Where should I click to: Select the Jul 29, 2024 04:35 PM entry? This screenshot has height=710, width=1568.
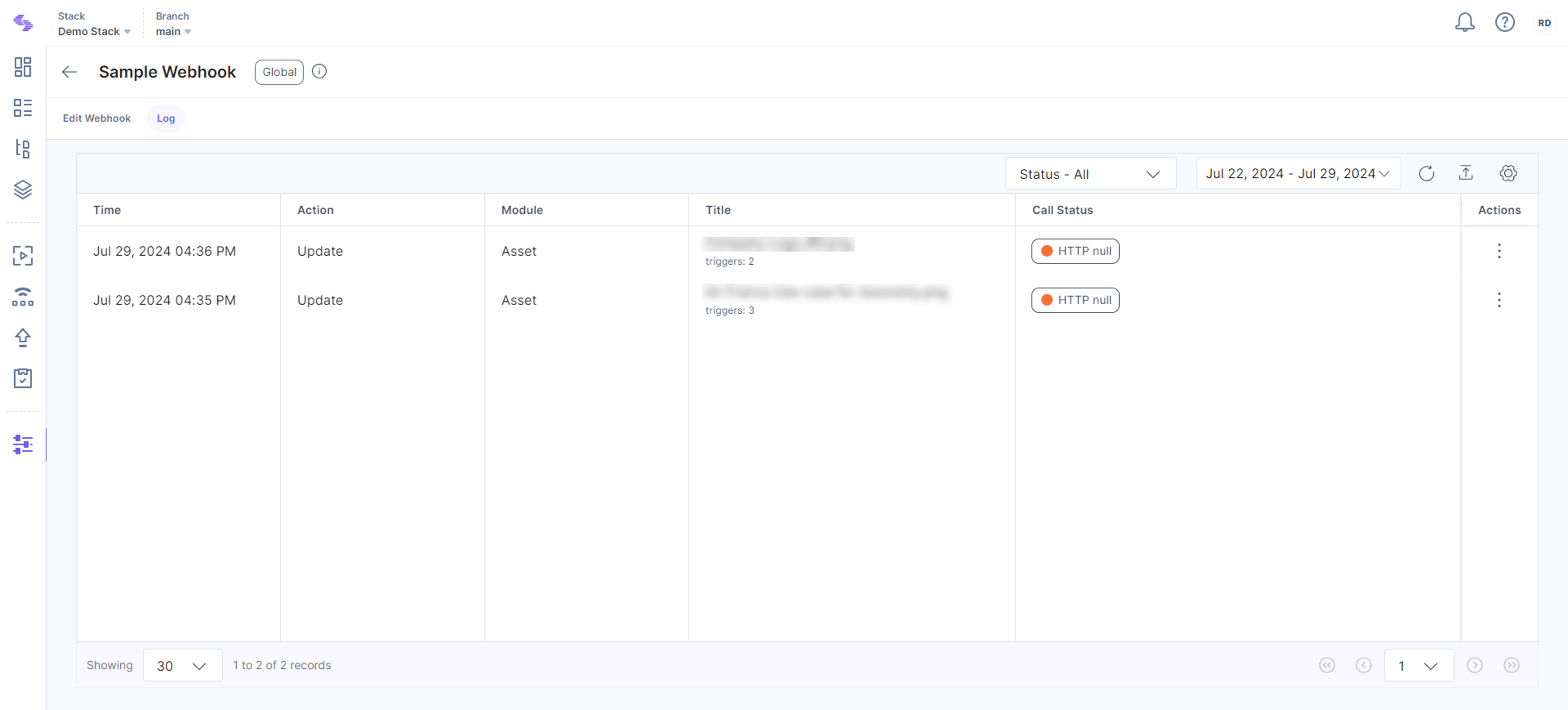(164, 300)
